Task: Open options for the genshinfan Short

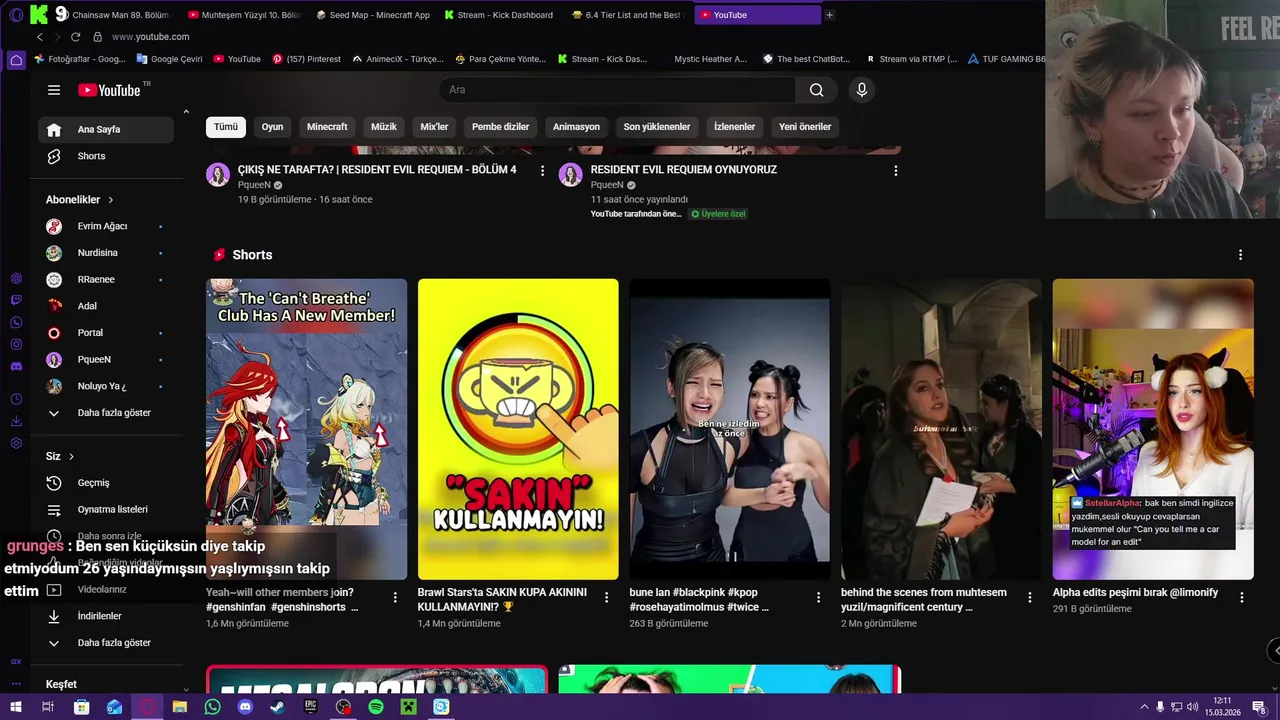Action: coord(395,597)
